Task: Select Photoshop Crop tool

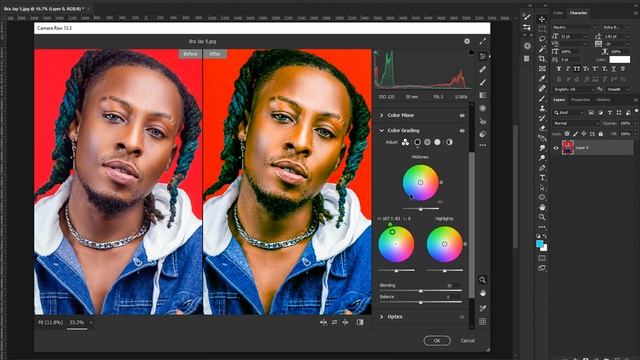Action: [542, 59]
